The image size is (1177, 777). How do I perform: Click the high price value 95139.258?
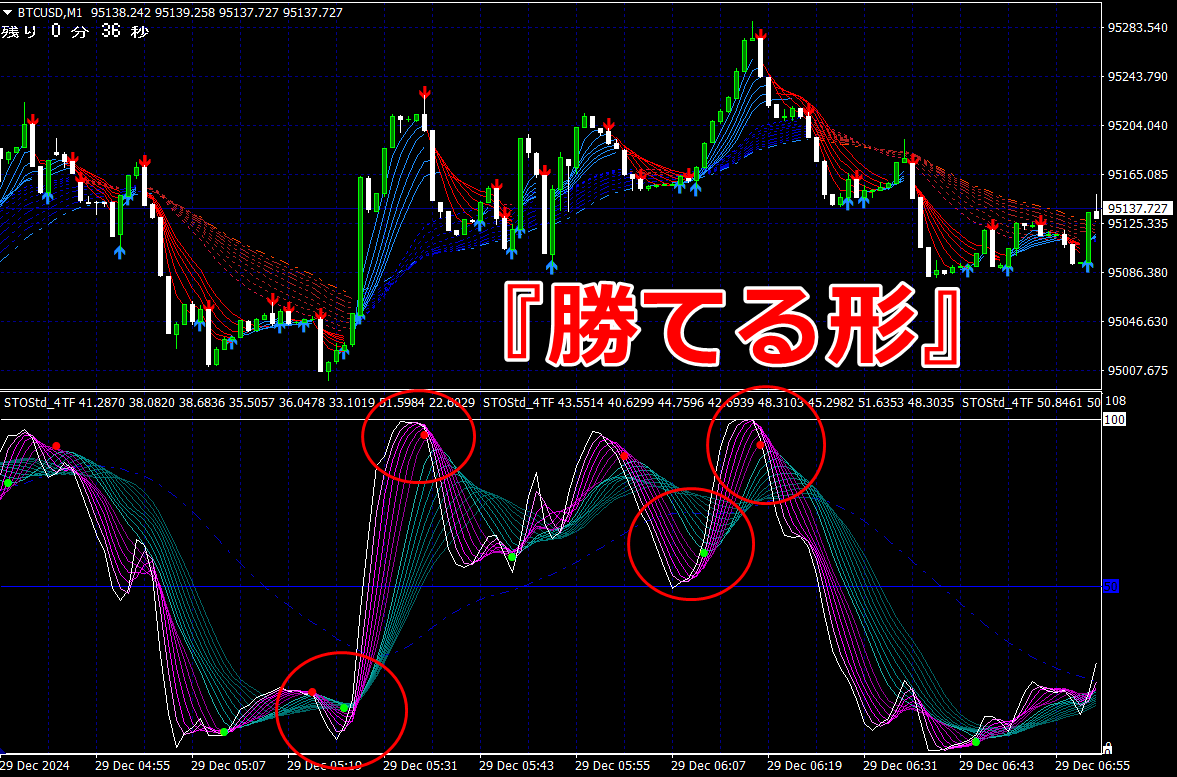(x=185, y=13)
